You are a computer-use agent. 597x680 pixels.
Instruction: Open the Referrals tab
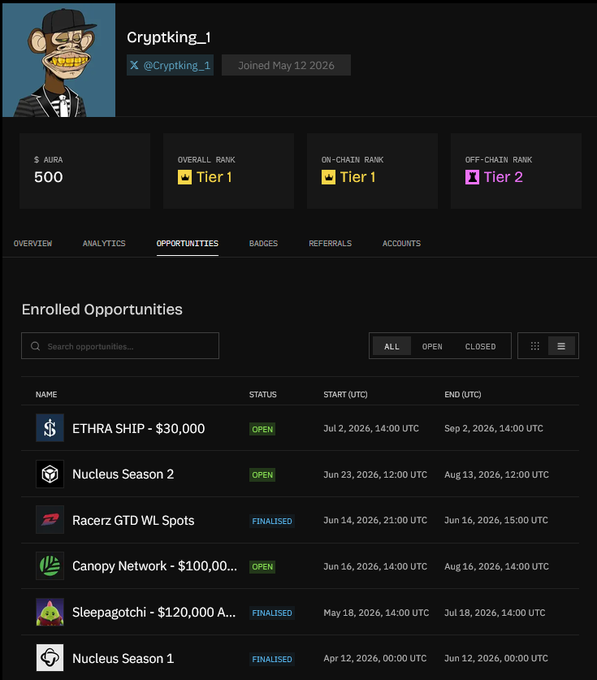pos(330,243)
